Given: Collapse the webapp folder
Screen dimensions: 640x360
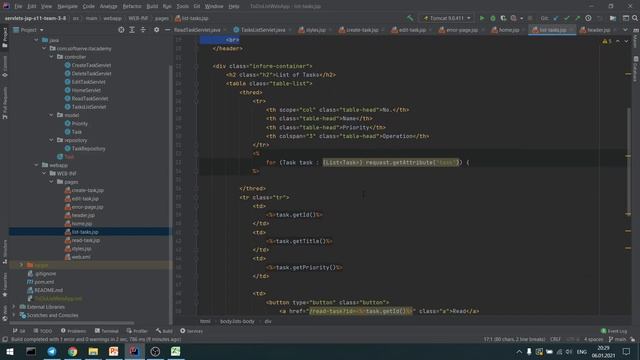Looking at the screenshot, I should click(36, 165).
